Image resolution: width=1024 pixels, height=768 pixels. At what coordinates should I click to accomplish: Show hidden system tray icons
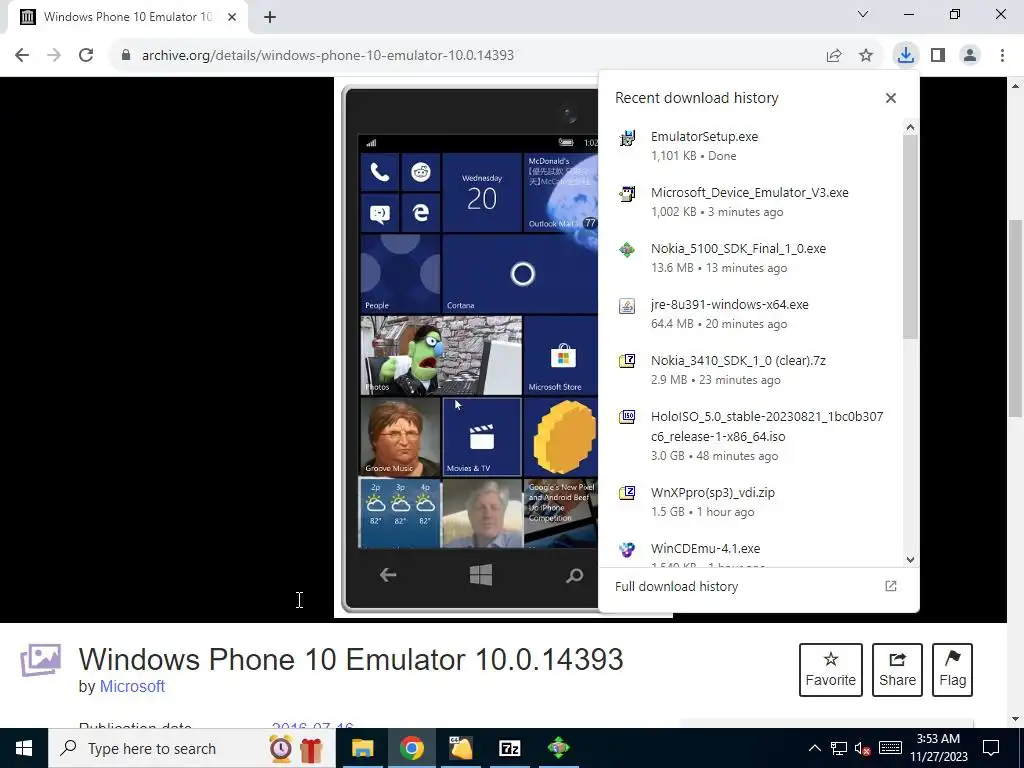point(814,748)
